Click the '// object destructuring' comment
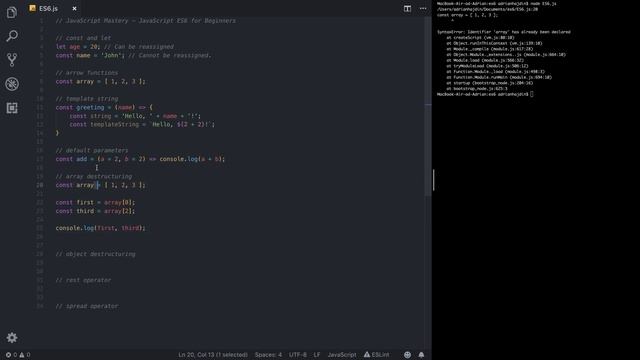The width and height of the screenshot is (640, 360). click(96, 254)
